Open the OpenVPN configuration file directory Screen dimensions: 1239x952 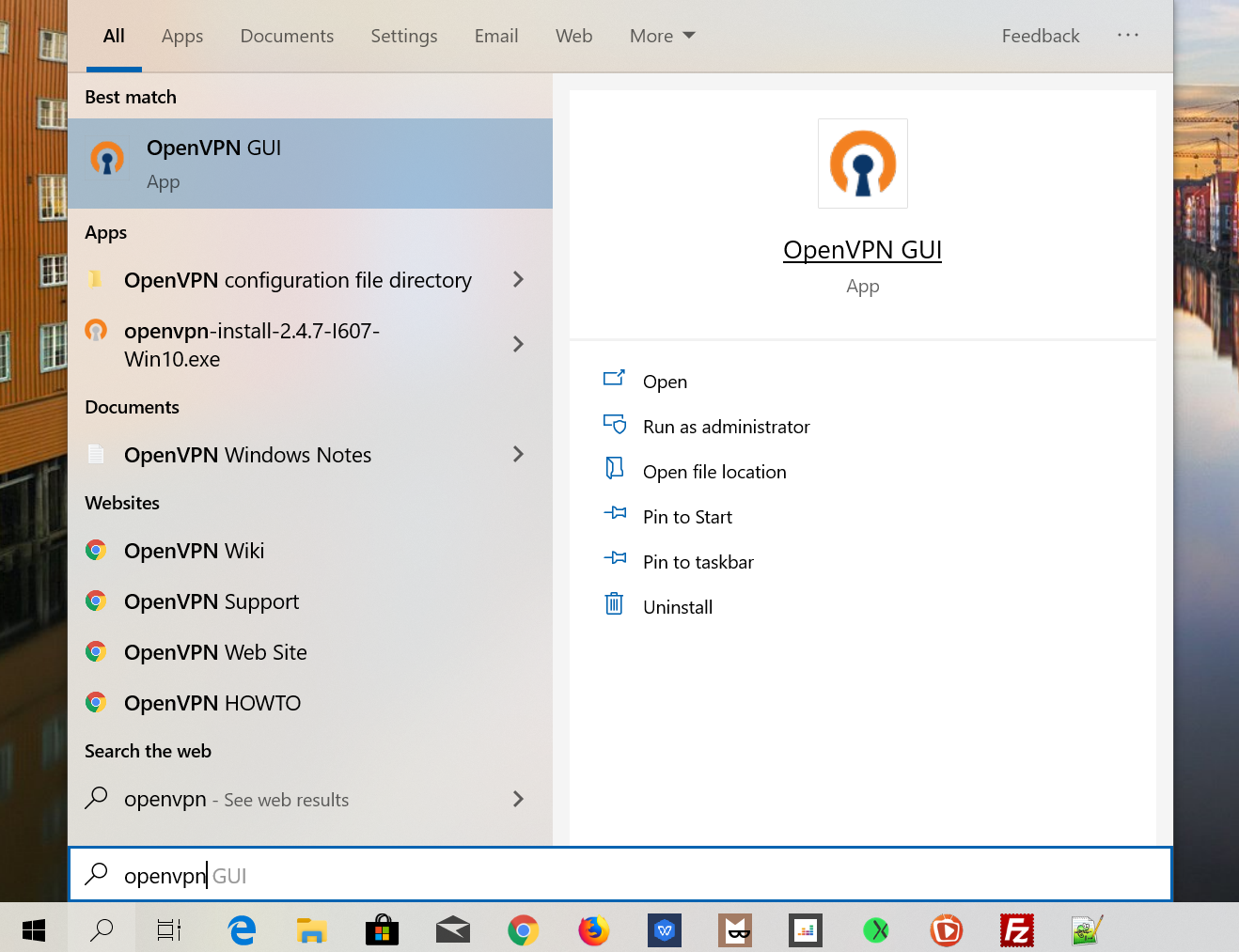[x=297, y=280]
